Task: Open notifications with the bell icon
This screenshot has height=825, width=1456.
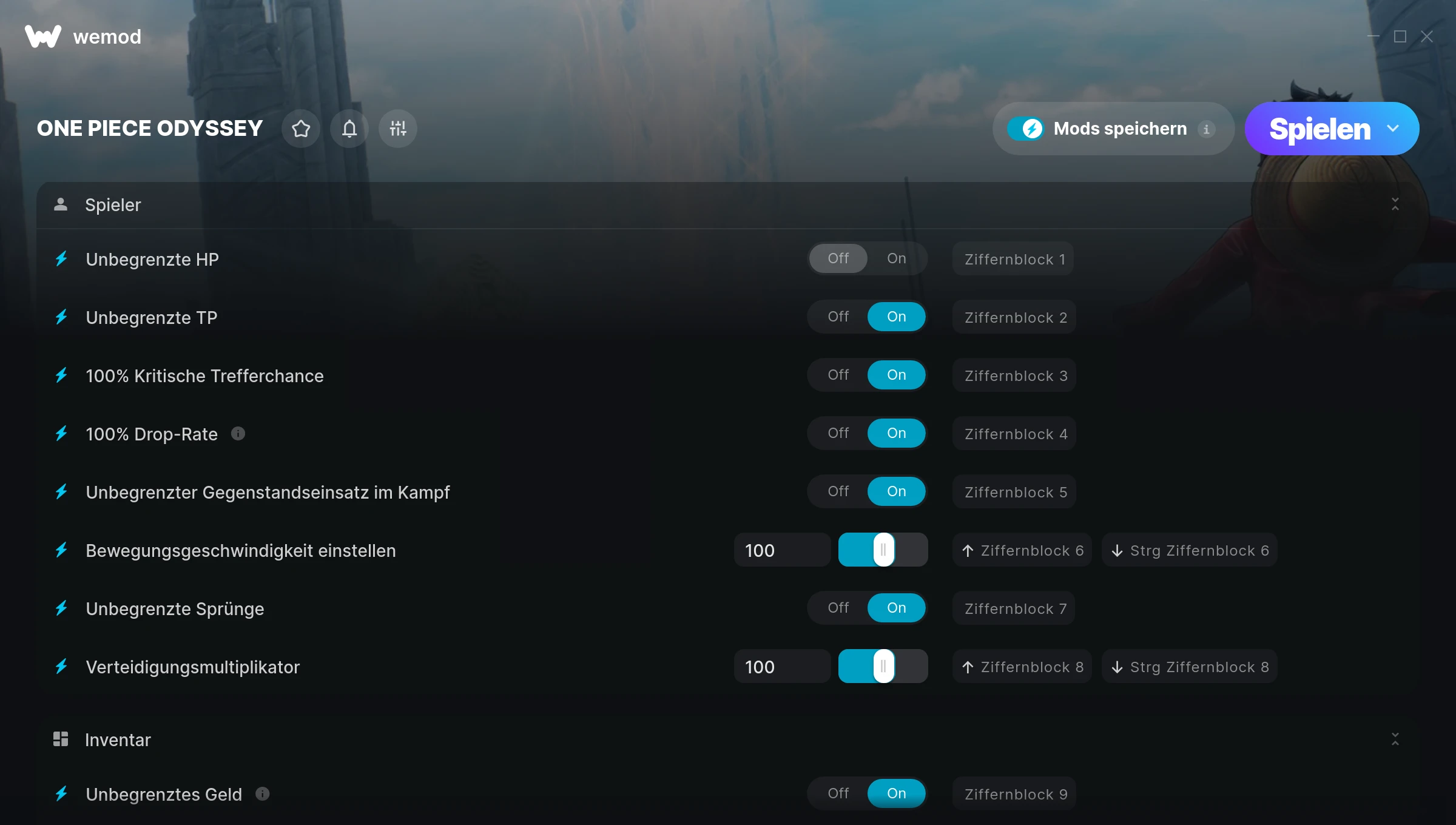Action: (x=349, y=129)
